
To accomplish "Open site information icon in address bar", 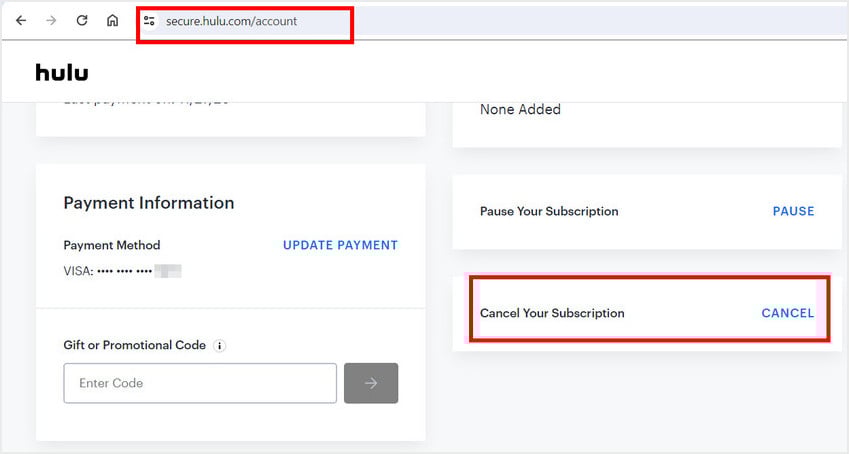I will (x=149, y=21).
